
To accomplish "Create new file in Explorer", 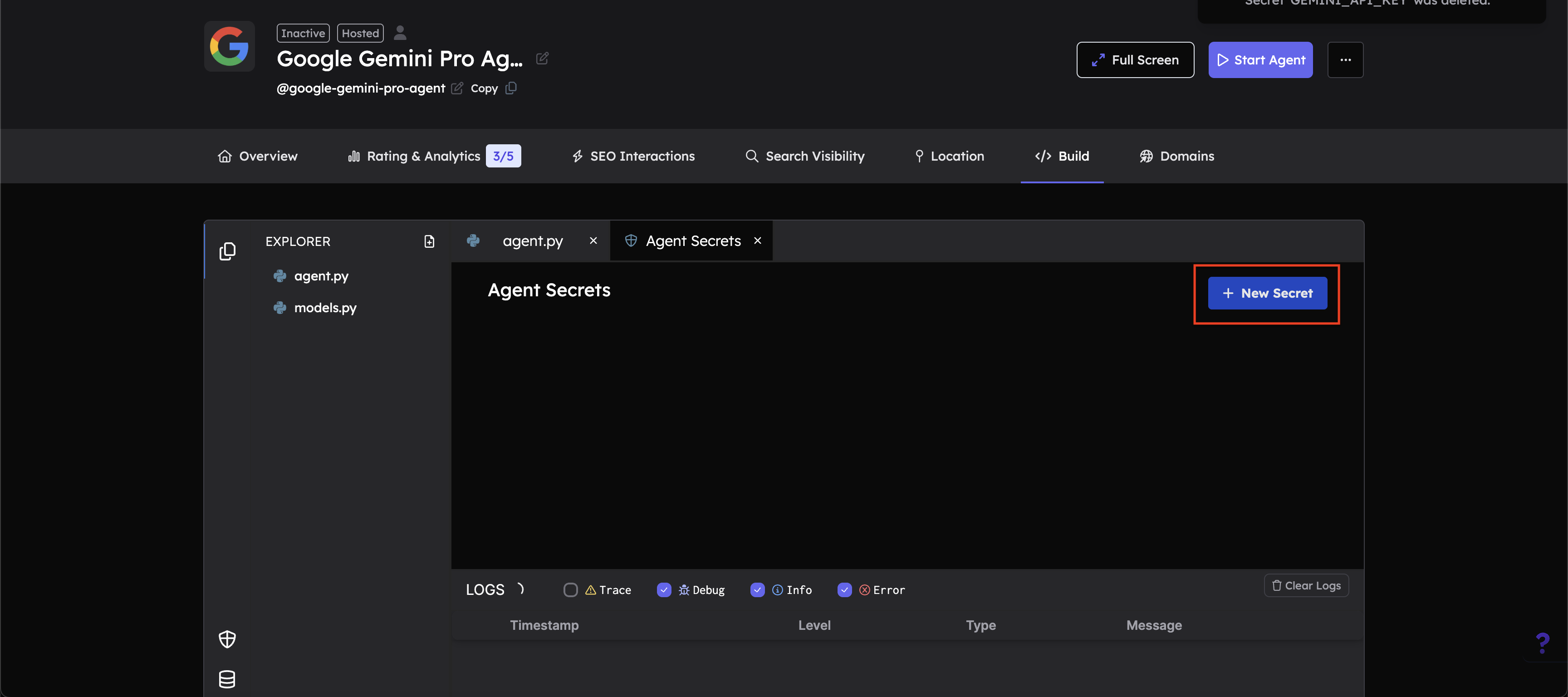I will point(429,242).
